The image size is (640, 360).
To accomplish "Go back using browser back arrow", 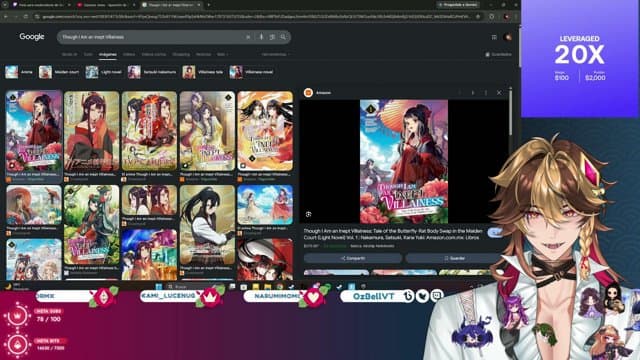I will pyautogui.click(x=6, y=17).
